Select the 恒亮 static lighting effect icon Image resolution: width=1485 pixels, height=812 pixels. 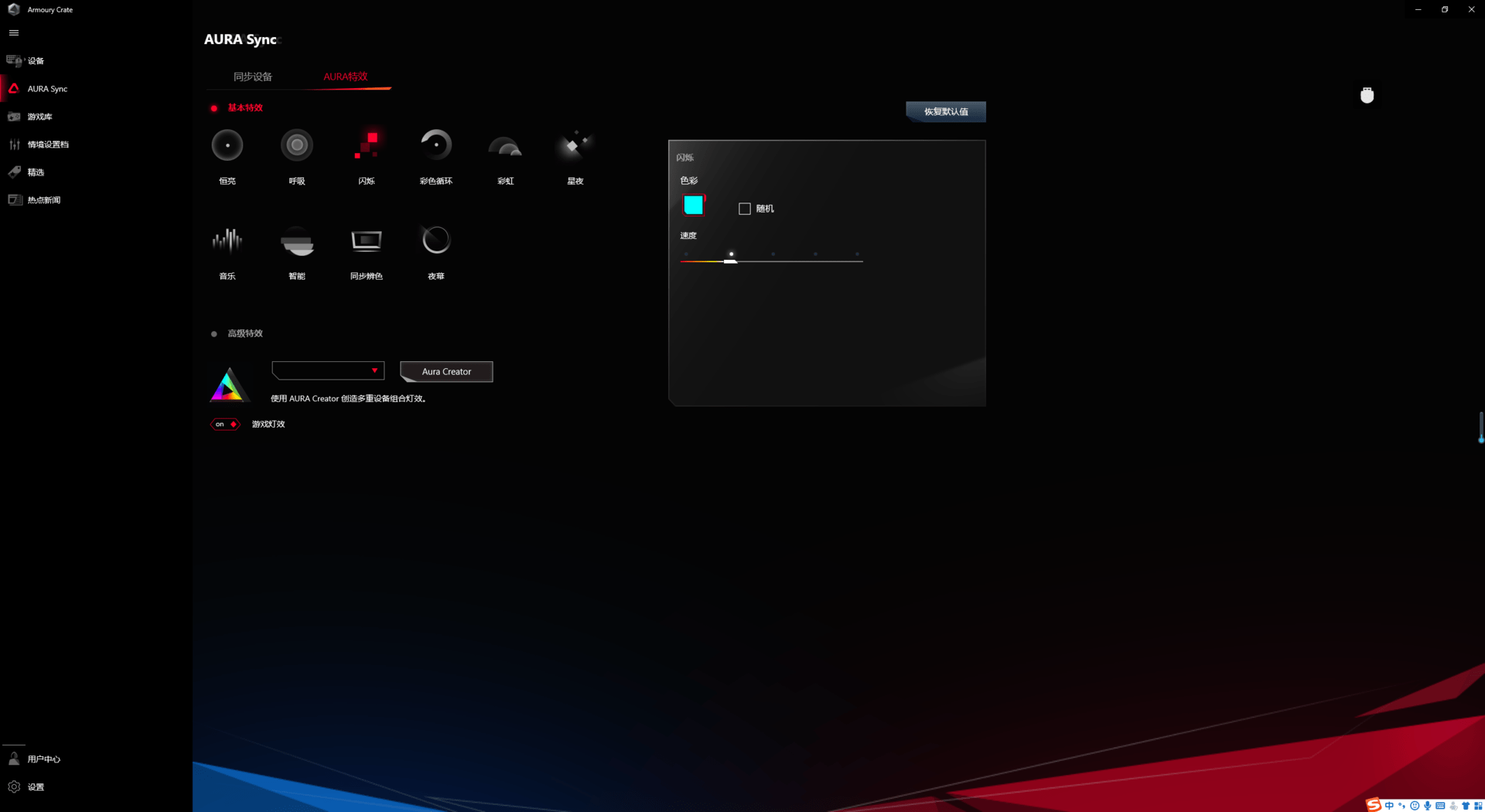pyautogui.click(x=227, y=145)
